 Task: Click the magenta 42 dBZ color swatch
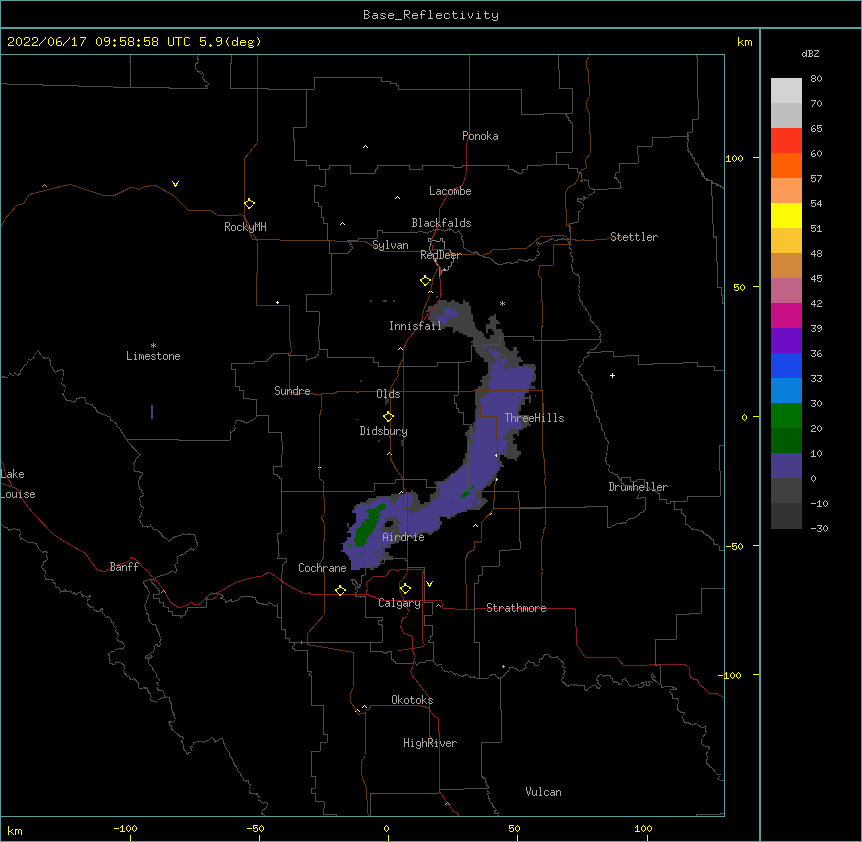786,315
